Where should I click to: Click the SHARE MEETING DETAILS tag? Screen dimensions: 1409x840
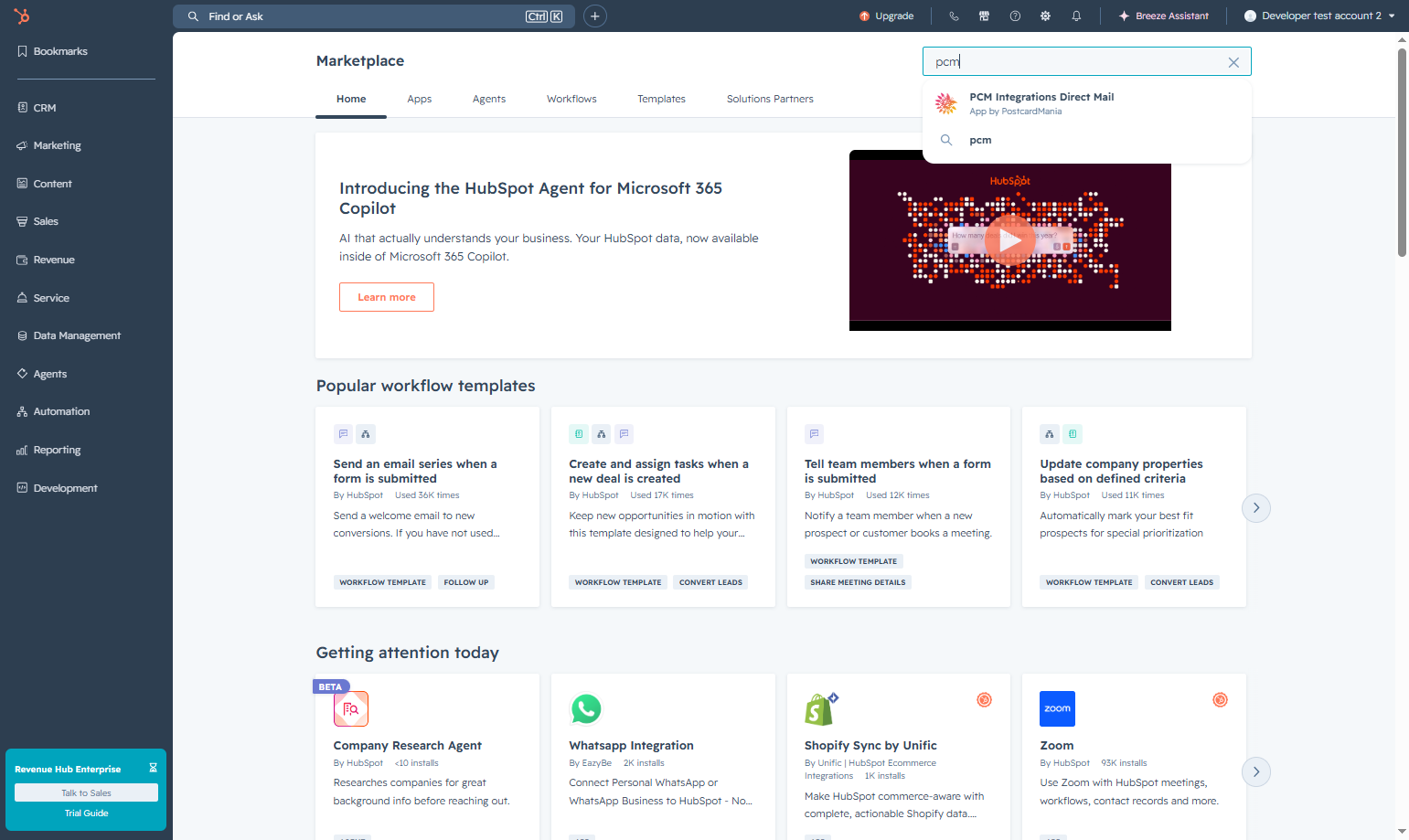point(858,582)
